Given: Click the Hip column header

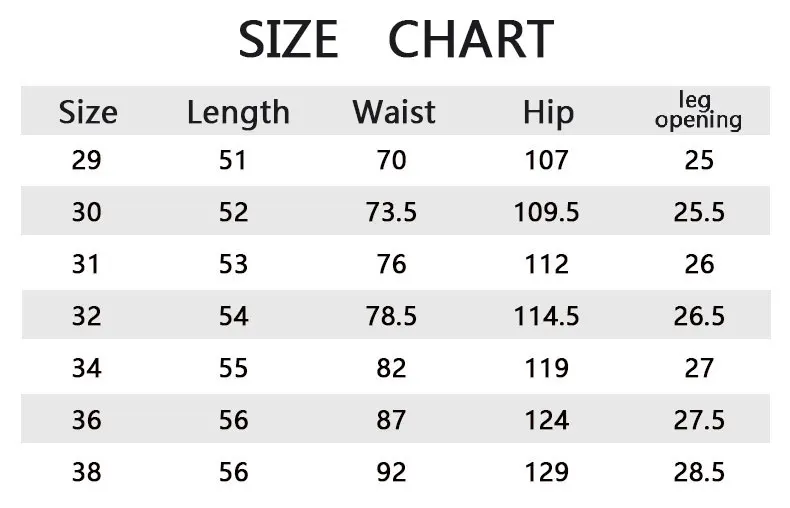Looking at the screenshot, I should (x=547, y=112).
